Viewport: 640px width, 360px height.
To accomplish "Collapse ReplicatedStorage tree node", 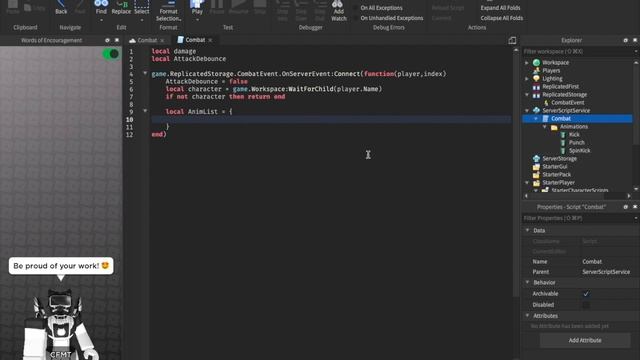I will tap(527, 94).
